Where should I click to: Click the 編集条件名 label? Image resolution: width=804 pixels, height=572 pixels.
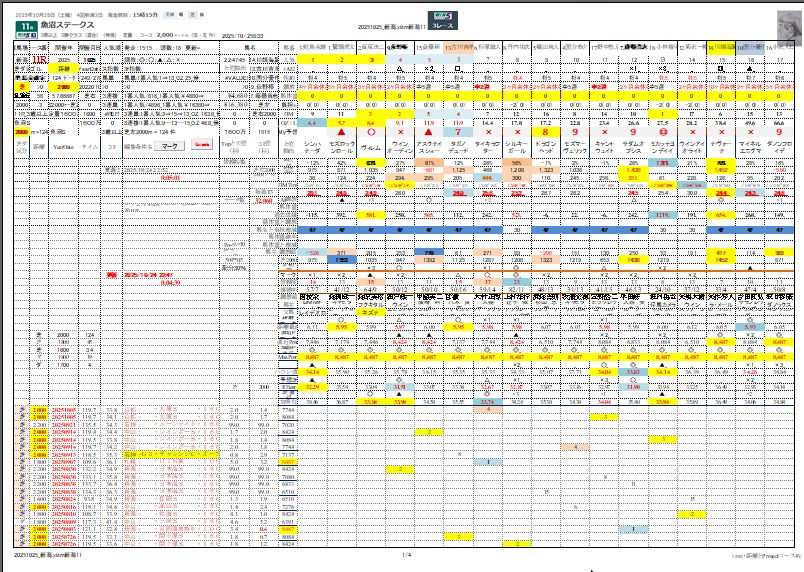coord(137,145)
